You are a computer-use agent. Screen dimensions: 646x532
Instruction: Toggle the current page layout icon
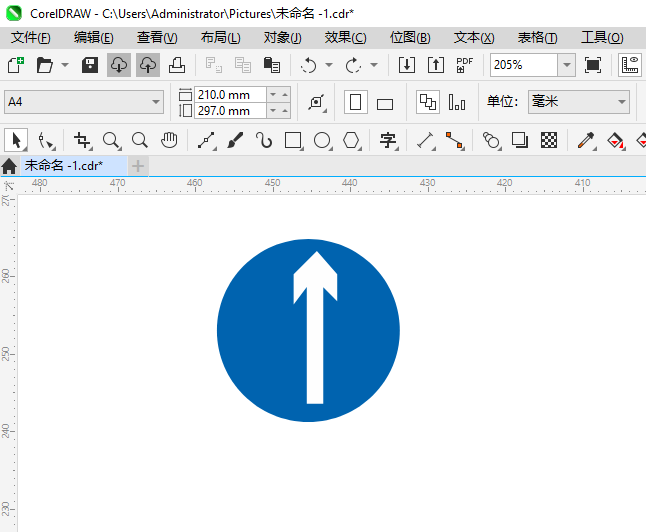coord(457,102)
